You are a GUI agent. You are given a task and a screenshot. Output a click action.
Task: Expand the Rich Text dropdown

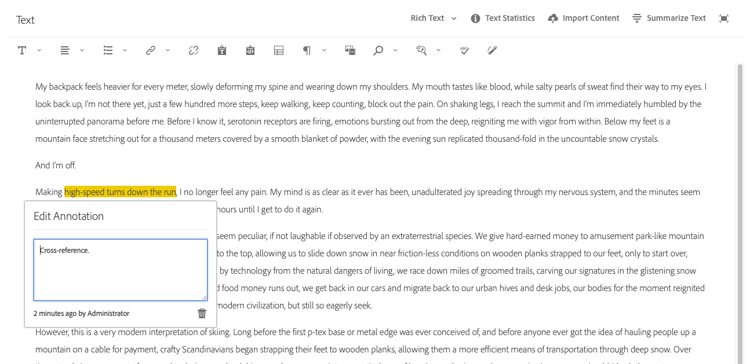click(x=433, y=18)
